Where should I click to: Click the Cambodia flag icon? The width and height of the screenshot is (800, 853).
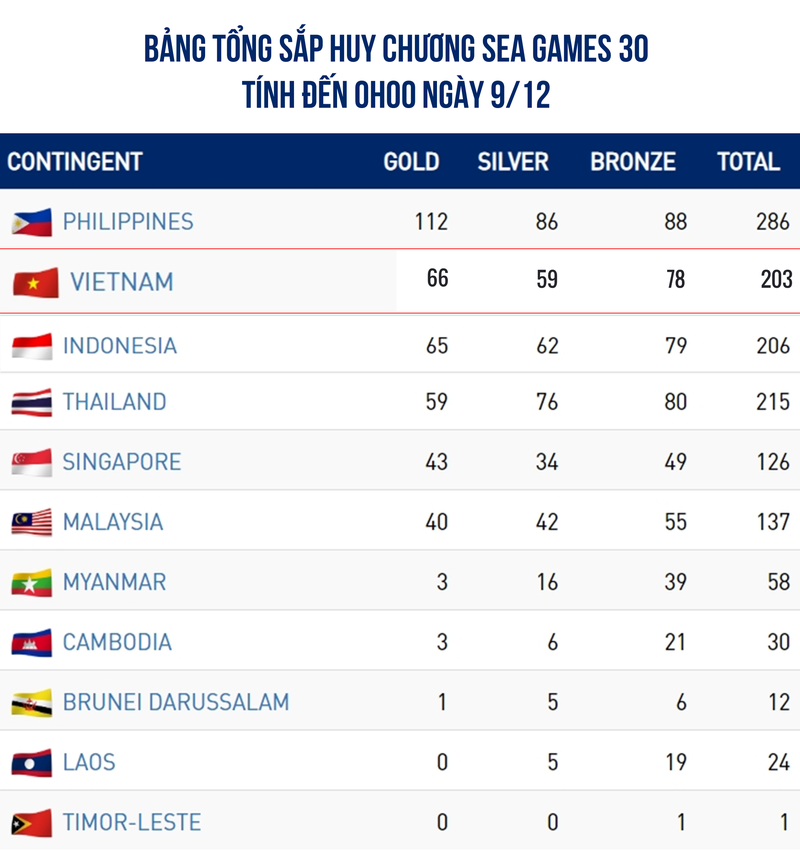click(x=32, y=643)
